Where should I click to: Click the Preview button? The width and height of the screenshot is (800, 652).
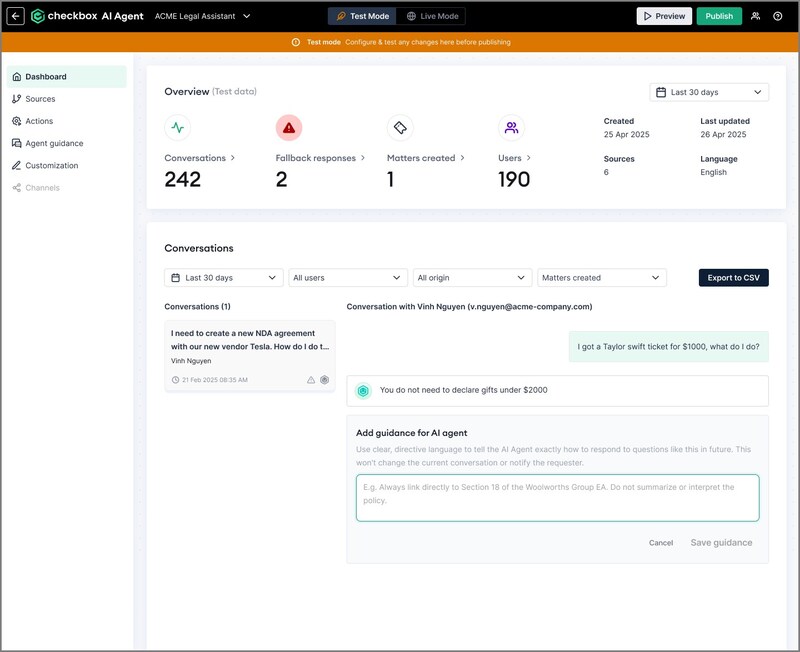(x=664, y=16)
